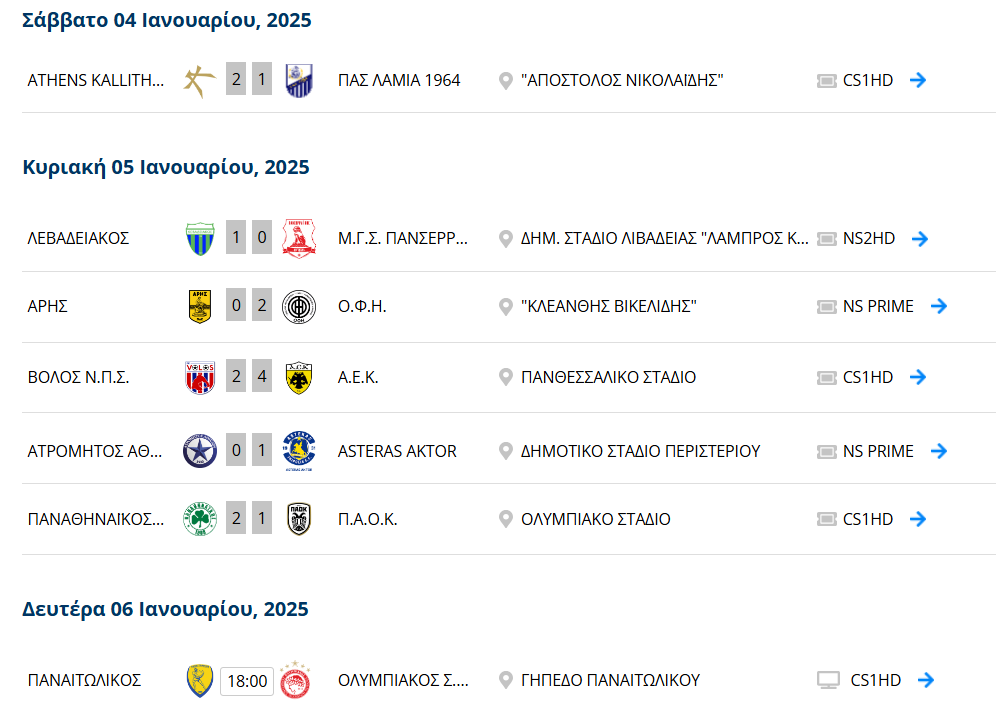996x707 pixels.
Task: Open details arrow for Παναιτωλικός vs Ολυμπιακός
Action: (926, 680)
